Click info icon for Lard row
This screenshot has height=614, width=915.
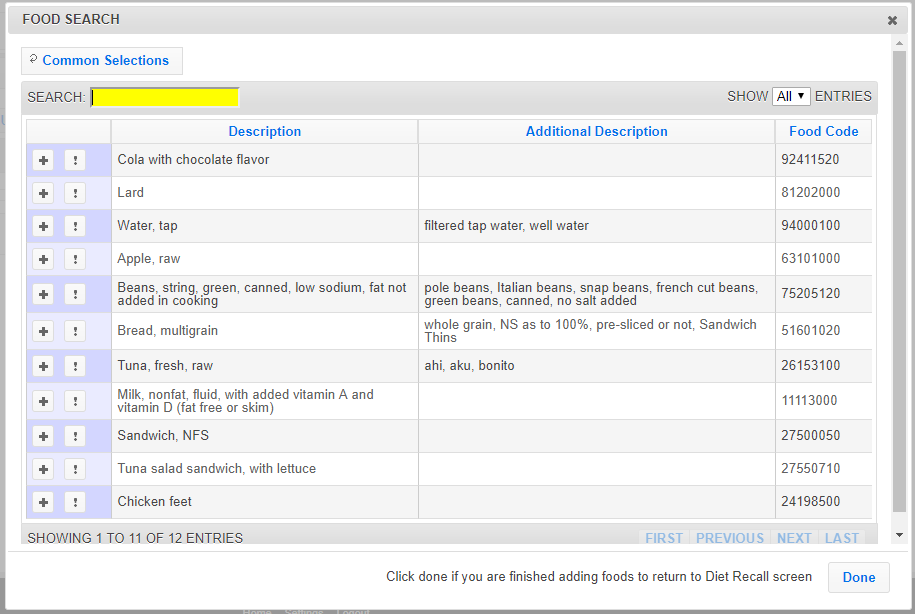click(x=75, y=193)
